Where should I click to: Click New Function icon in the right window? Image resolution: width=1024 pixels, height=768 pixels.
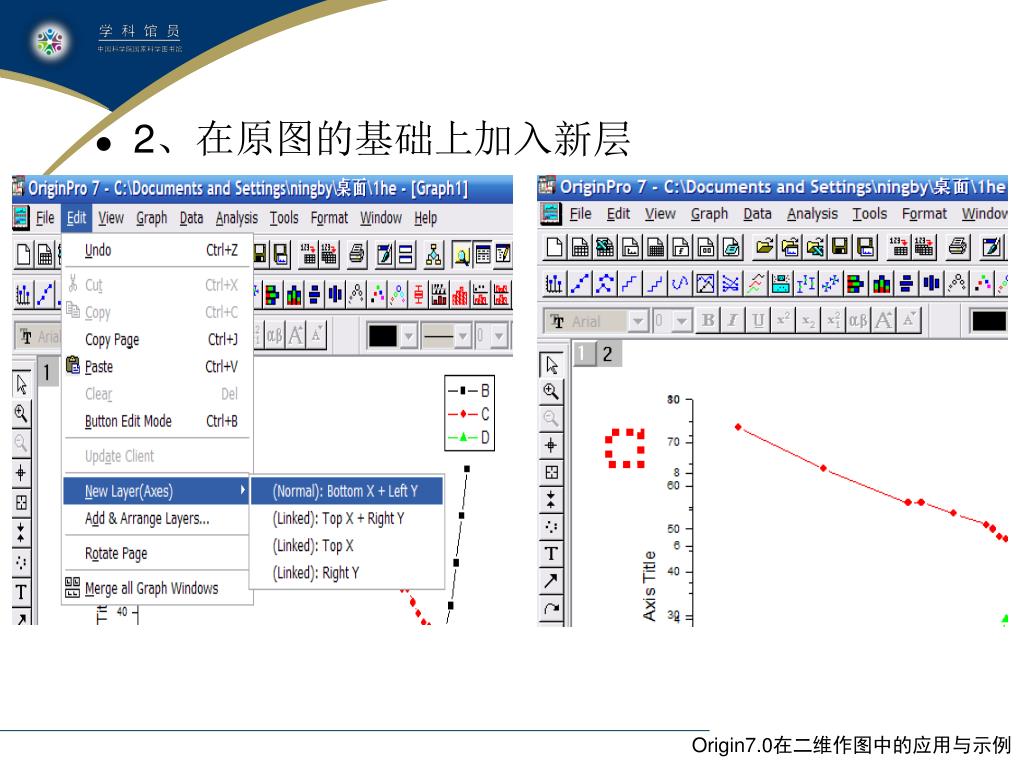(x=681, y=247)
